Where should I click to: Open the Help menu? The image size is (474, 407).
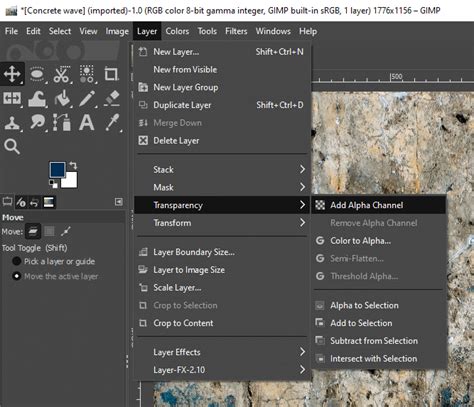(308, 31)
